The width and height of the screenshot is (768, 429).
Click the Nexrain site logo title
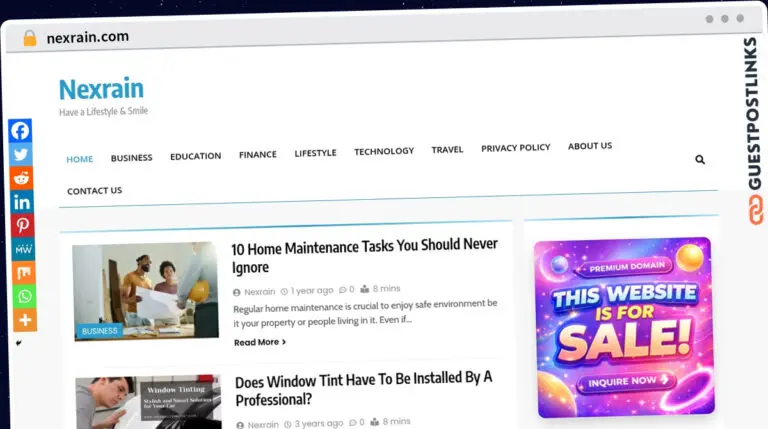pyautogui.click(x=101, y=89)
